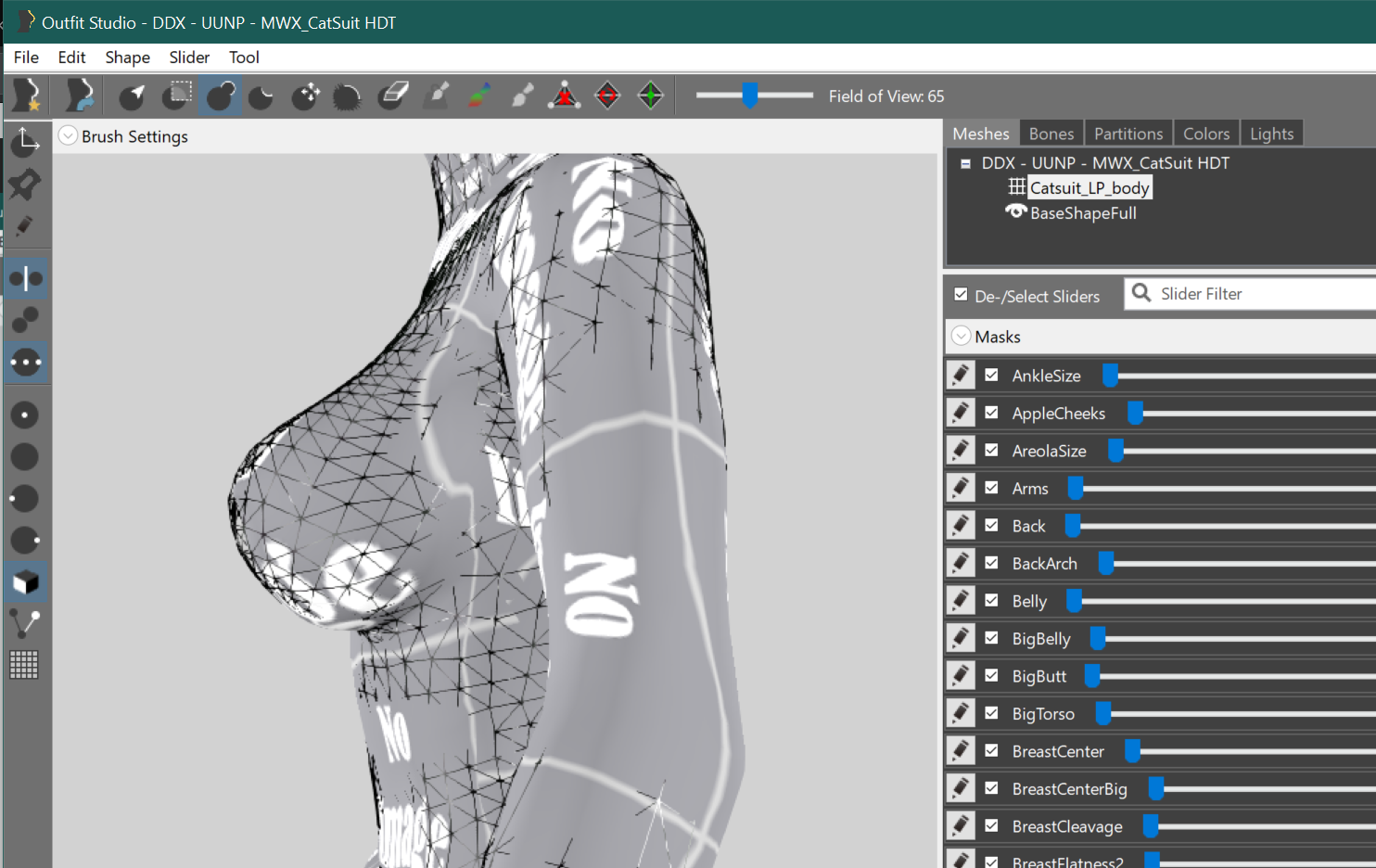Click the Slider Filter search field

click(x=1252, y=294)
